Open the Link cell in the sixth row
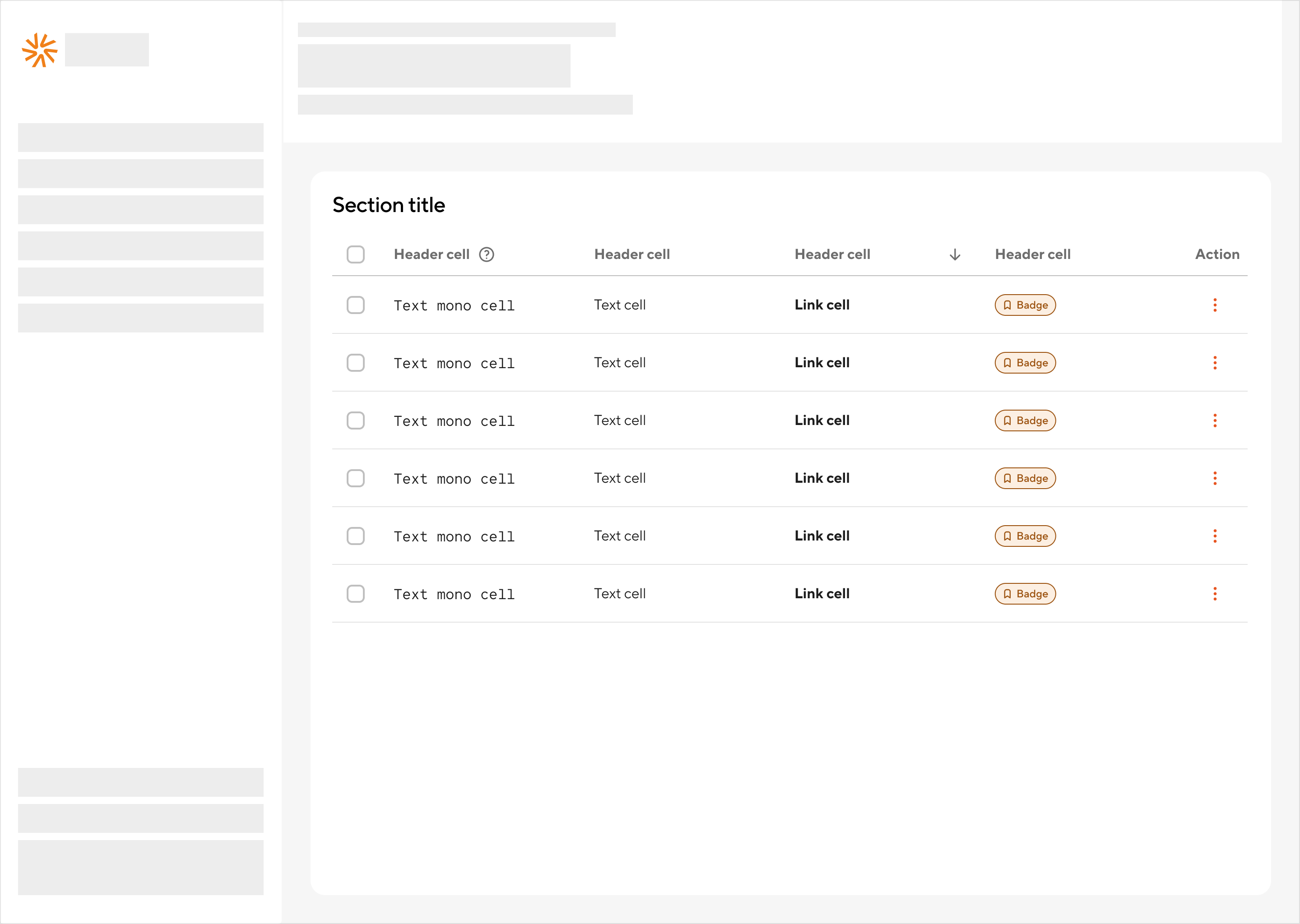 pyautogui.click(x=822, y=594)
